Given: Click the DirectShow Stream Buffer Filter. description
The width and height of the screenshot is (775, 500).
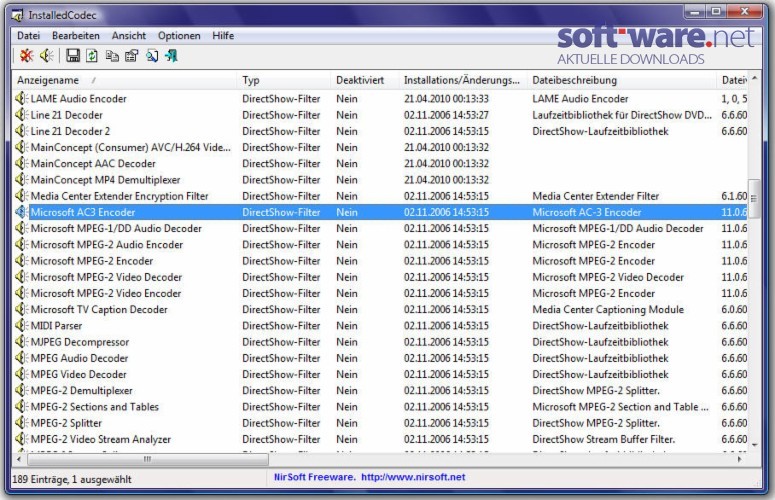Looking at the screenshot, I should [x=603, y=439].
